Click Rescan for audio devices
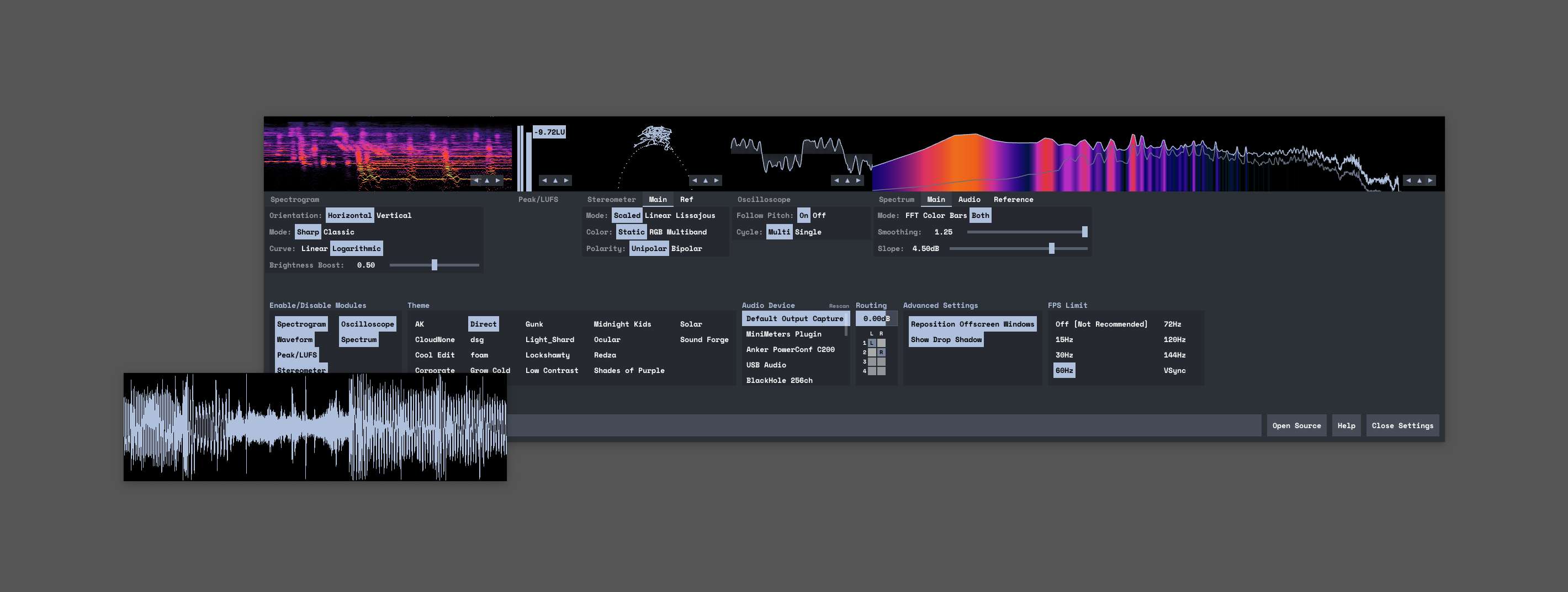This screenshot has height=592, width=1568. coord(838,306)
